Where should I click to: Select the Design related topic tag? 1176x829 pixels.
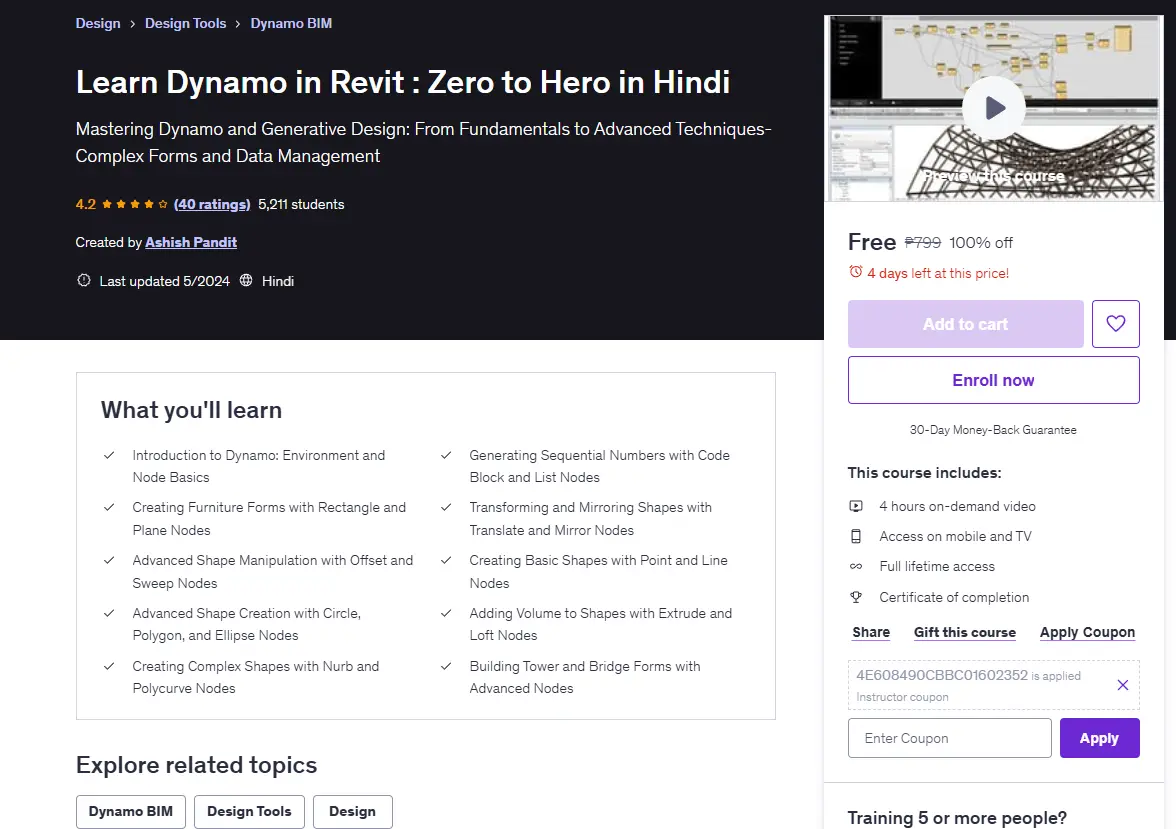click(352, 812)
